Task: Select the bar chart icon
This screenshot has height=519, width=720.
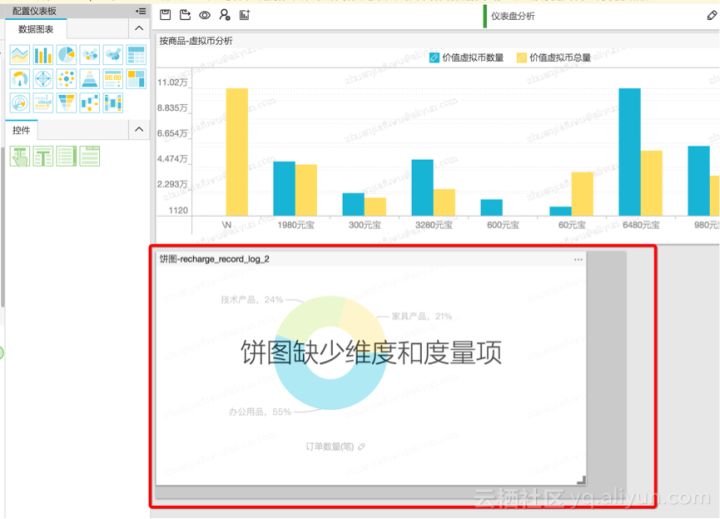Action: 43,55
